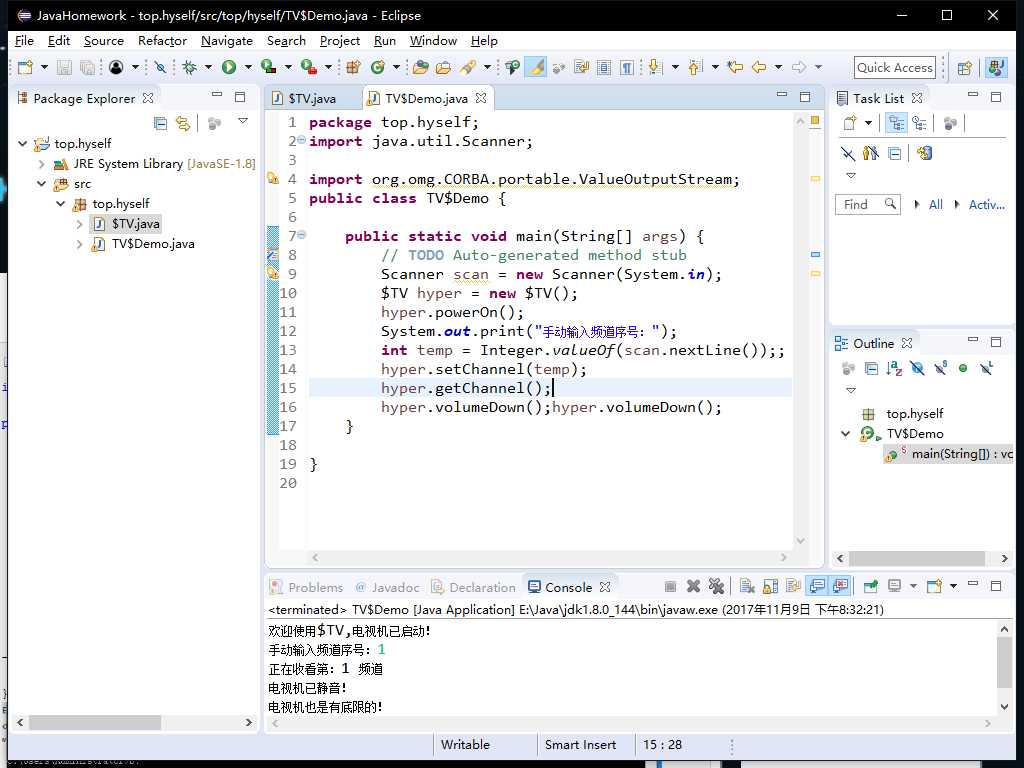Open the File menu
Screen dimensions: 1024x768
[x=24, y=40]
